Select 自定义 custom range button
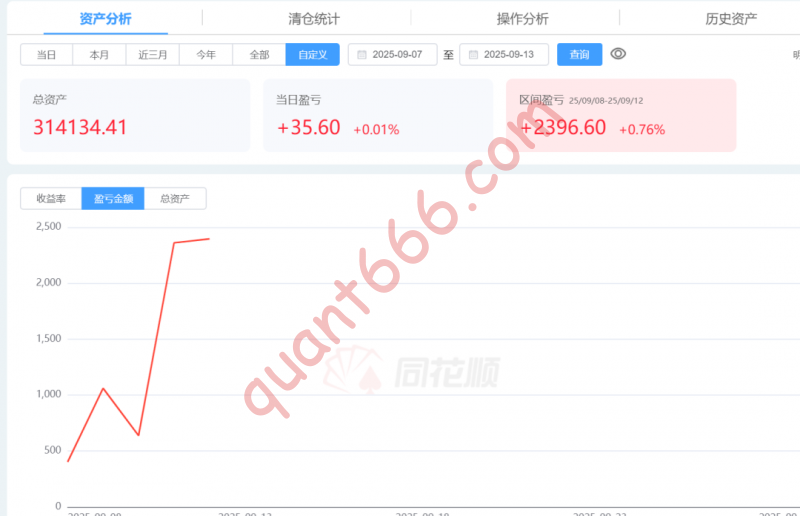 313,55
